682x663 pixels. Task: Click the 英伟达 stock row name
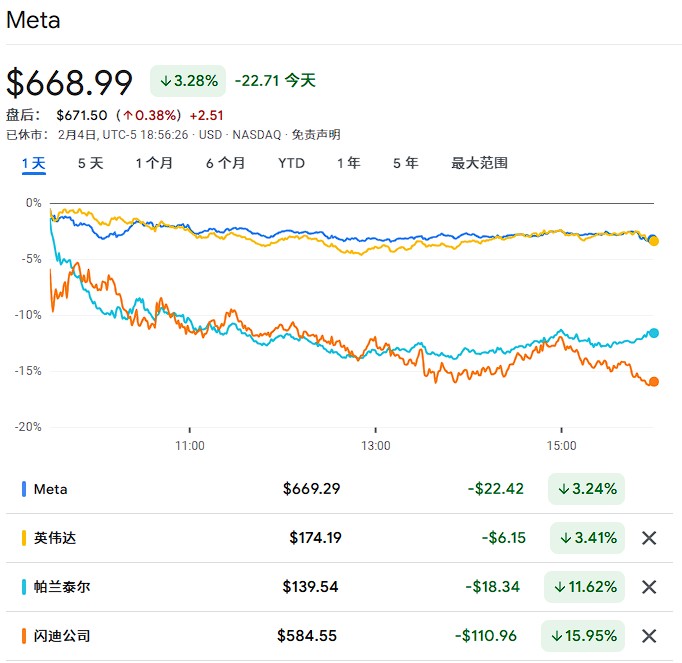click(x=55, y=538)
